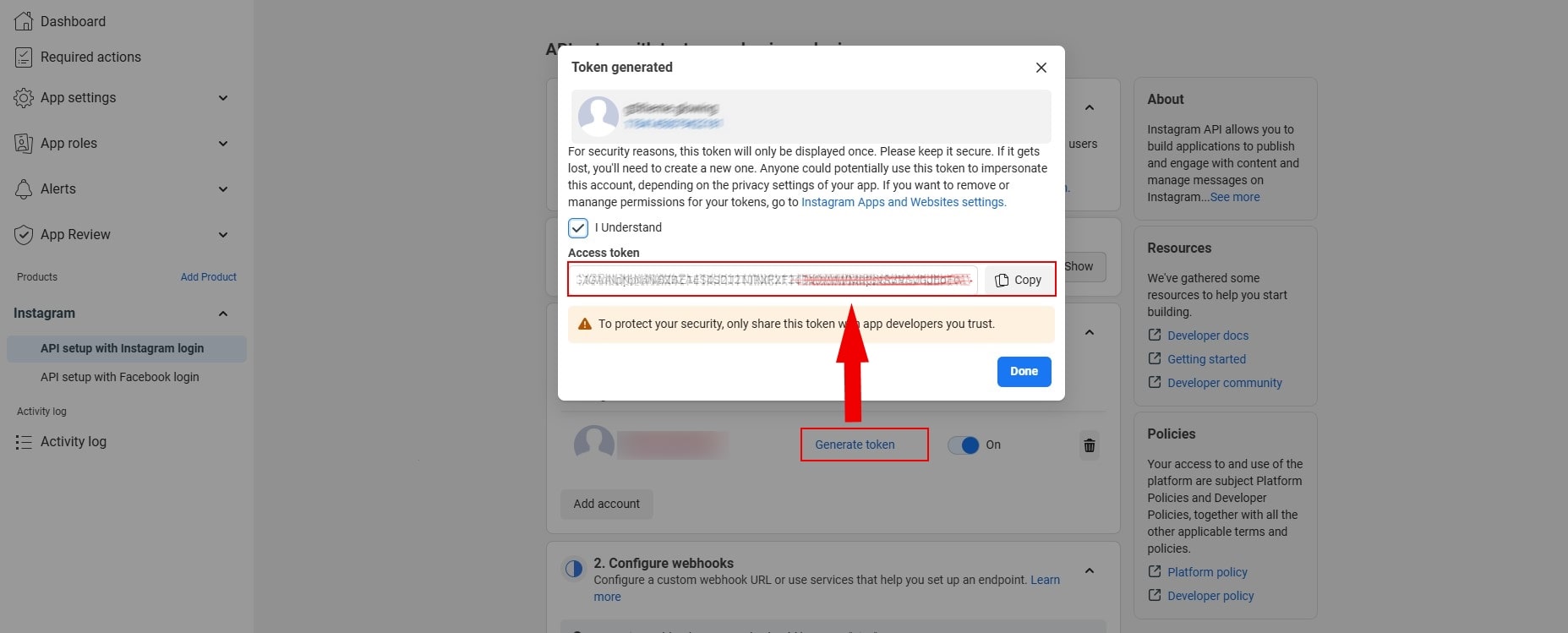Open Developer community link

(1225, 383)
